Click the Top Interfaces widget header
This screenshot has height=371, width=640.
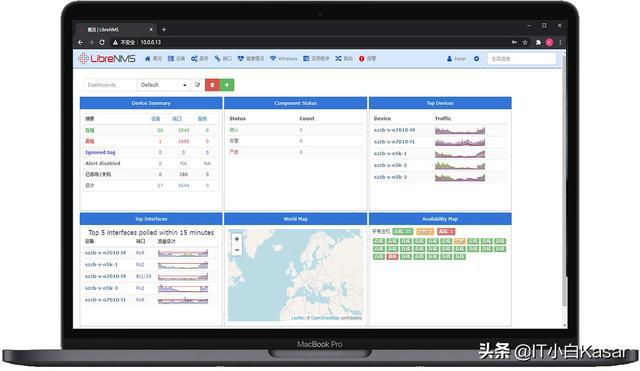click(x=151, y=219)
